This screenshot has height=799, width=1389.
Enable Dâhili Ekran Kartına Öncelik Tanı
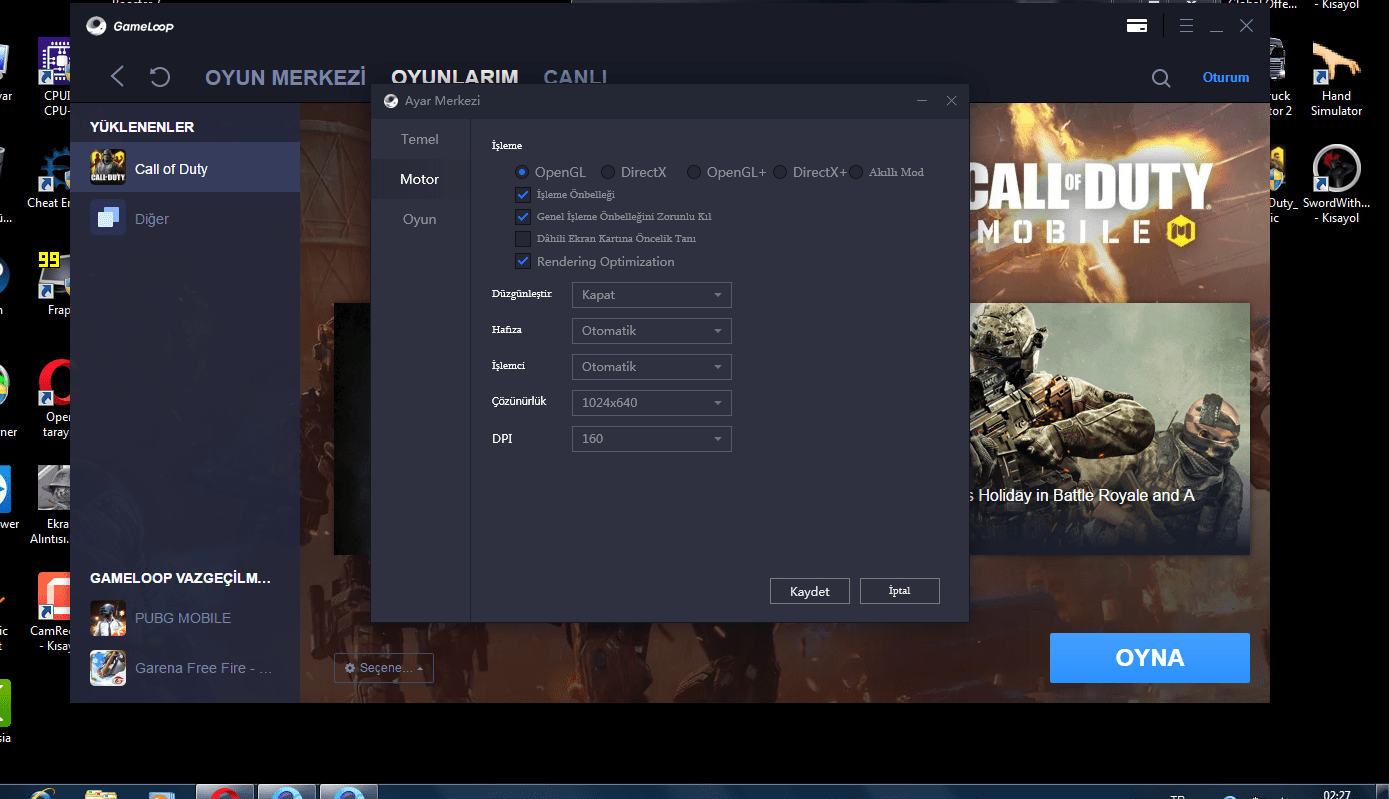click(522, 238)
